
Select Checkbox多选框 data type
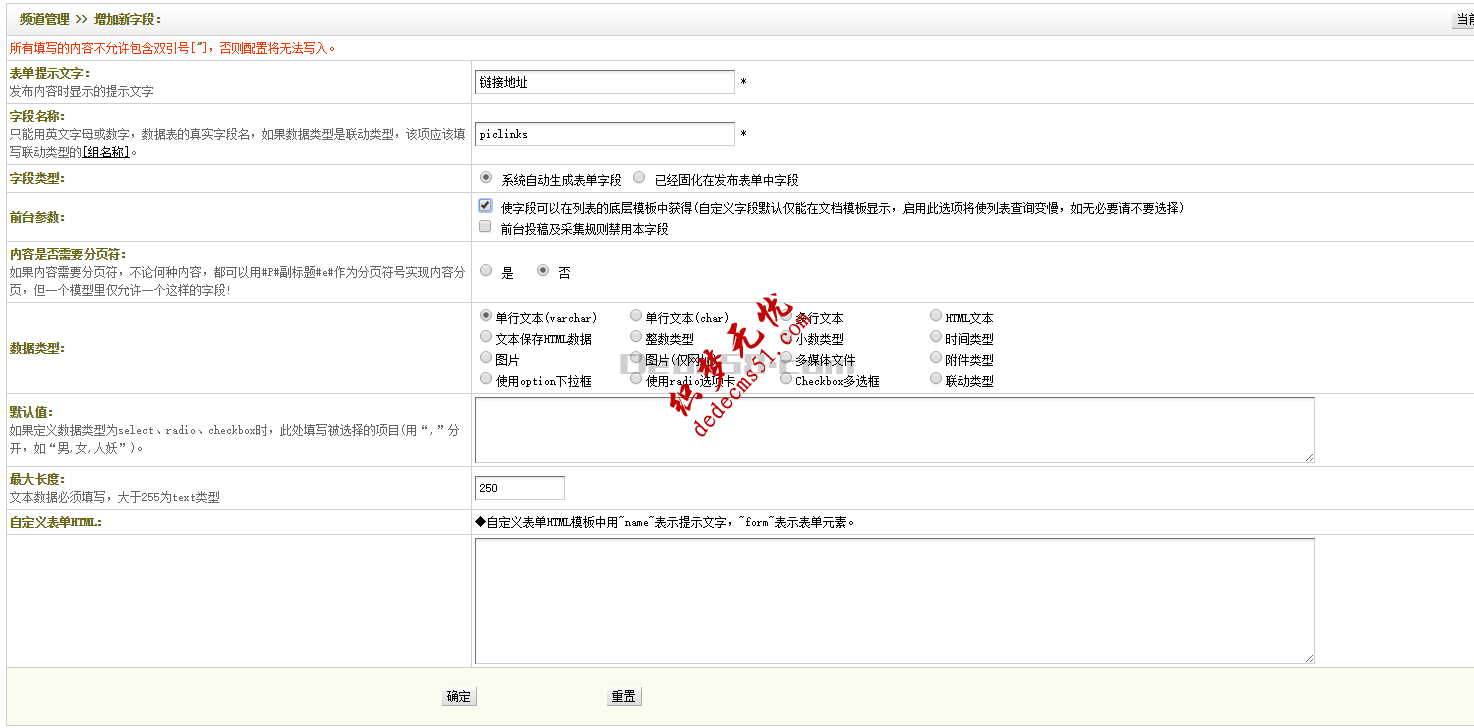[786, 379]
